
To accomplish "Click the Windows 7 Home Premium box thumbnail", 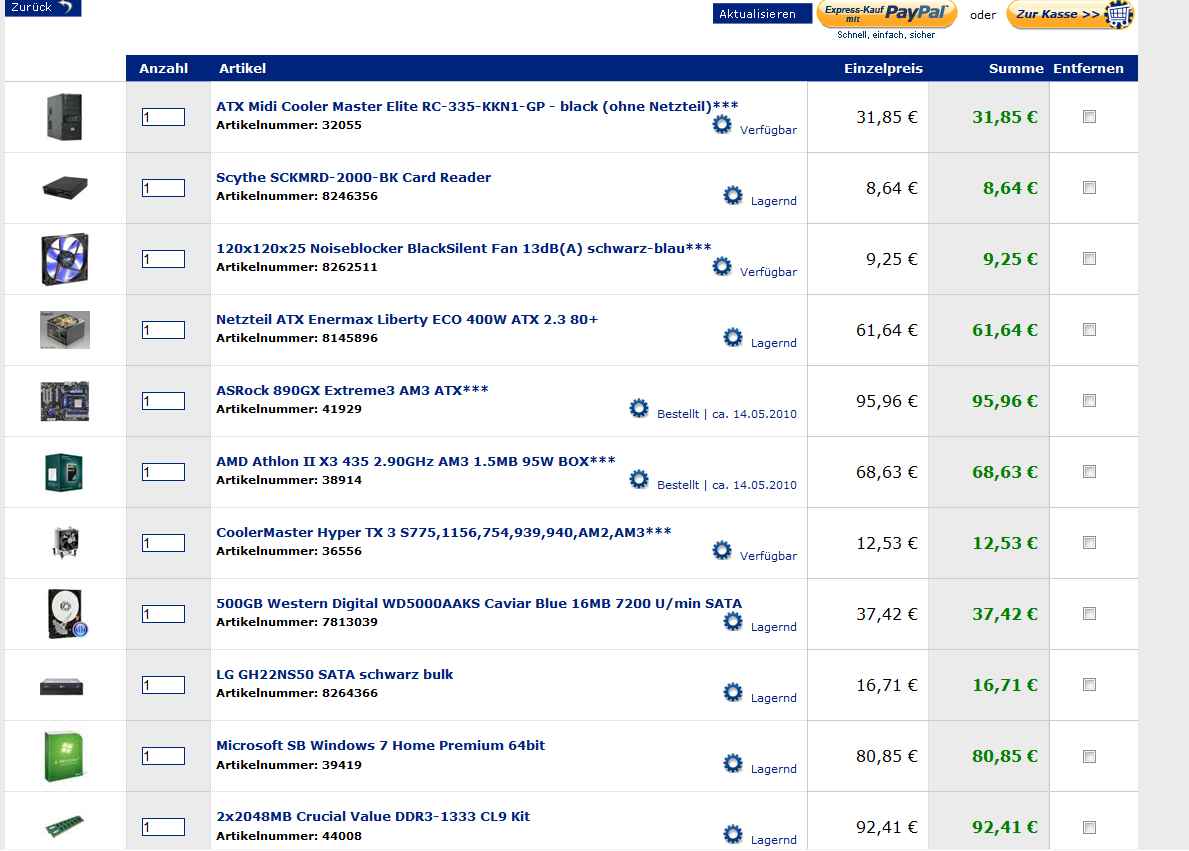I will pos(64,756).
